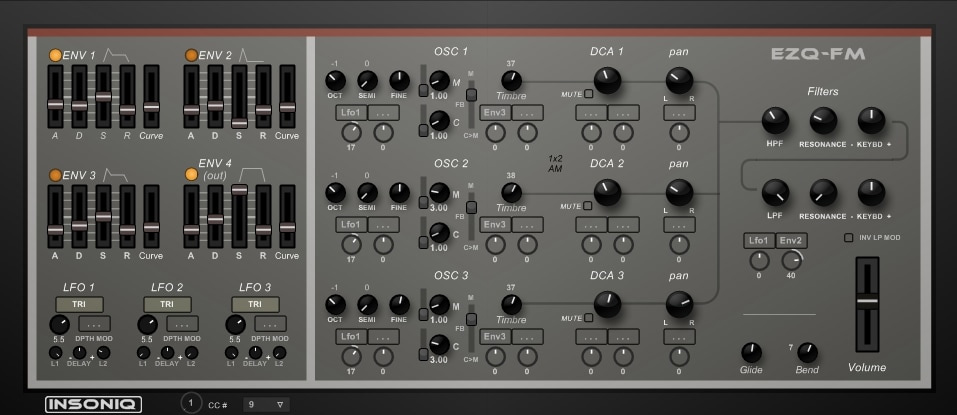The height and width of the screenshot is (415, 957).
Task: Click DCA 3 second mod source slot
Action: [624, 336]
